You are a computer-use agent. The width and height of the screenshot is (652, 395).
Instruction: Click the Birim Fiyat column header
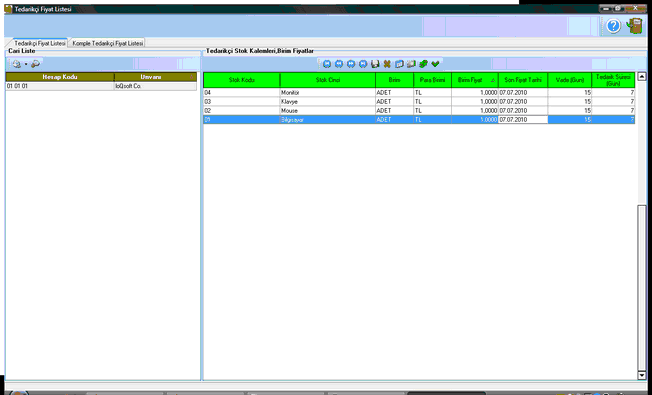click(475, 80)
